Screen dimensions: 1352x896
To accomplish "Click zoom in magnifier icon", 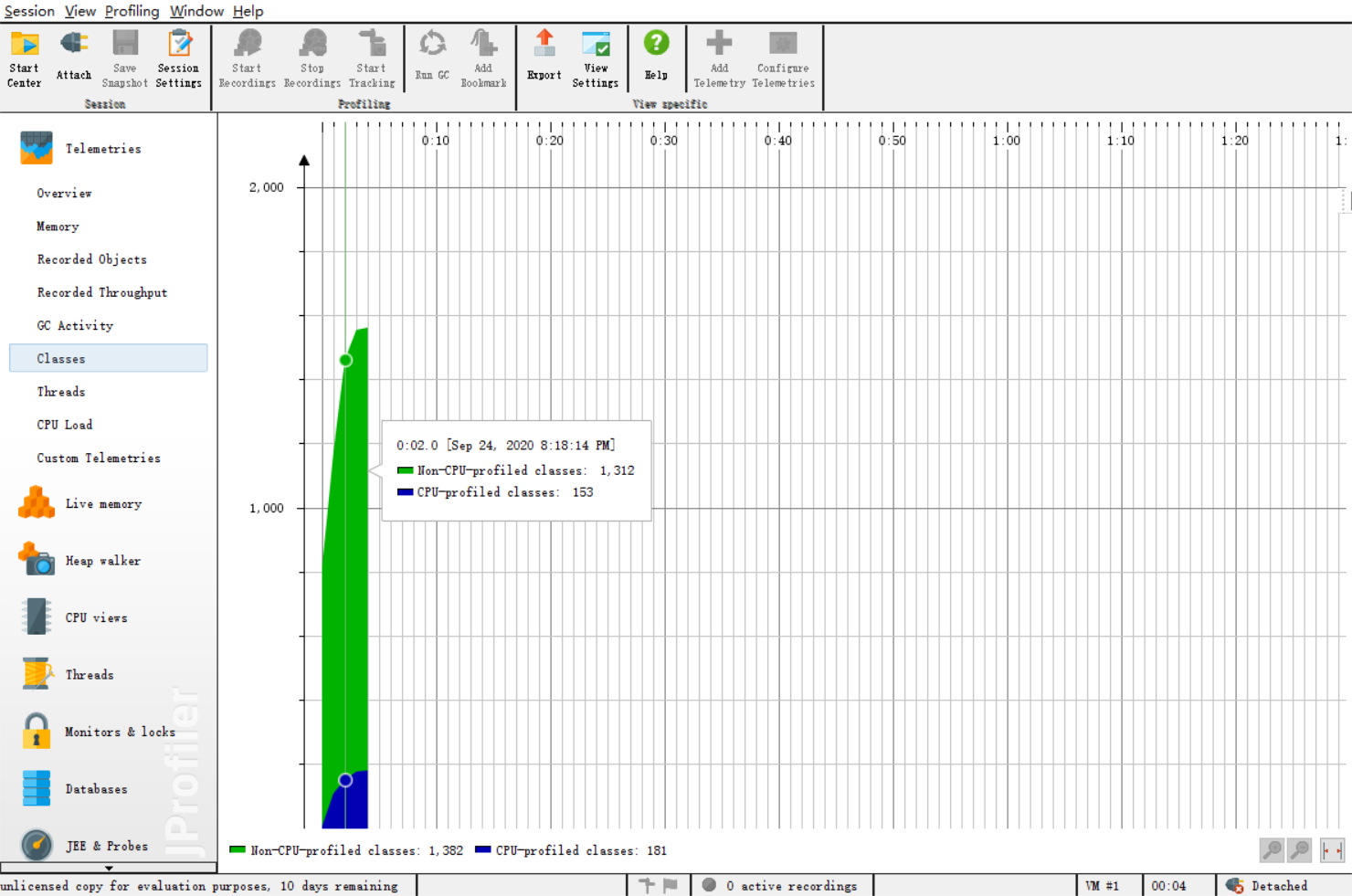I will pyautogui.click(x=1272, y=850).
